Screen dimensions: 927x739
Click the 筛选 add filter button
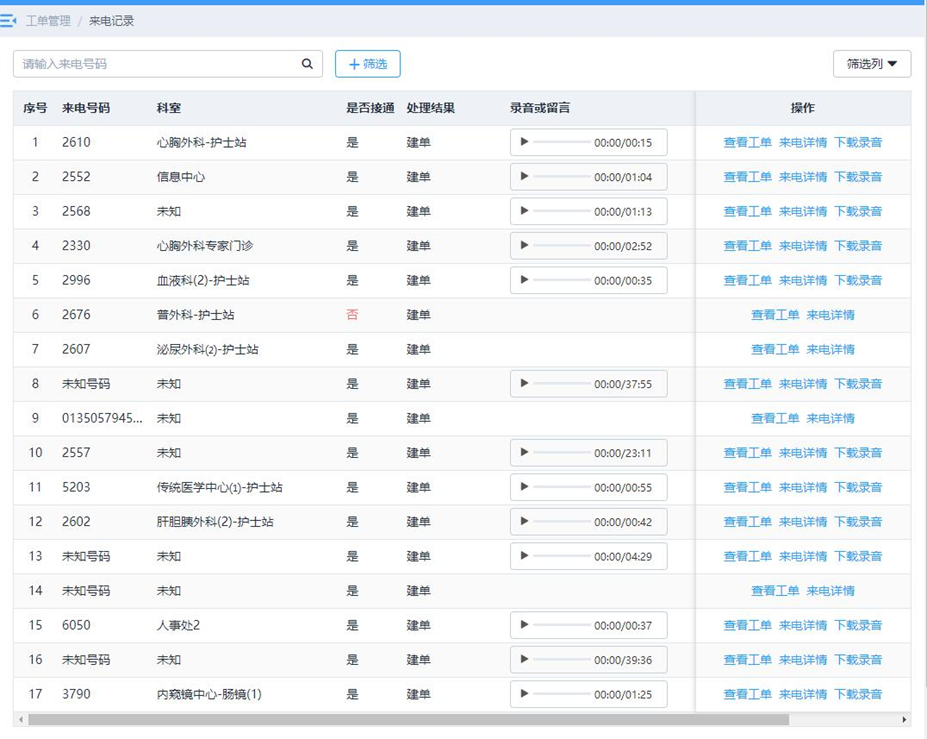click(368, 64)
